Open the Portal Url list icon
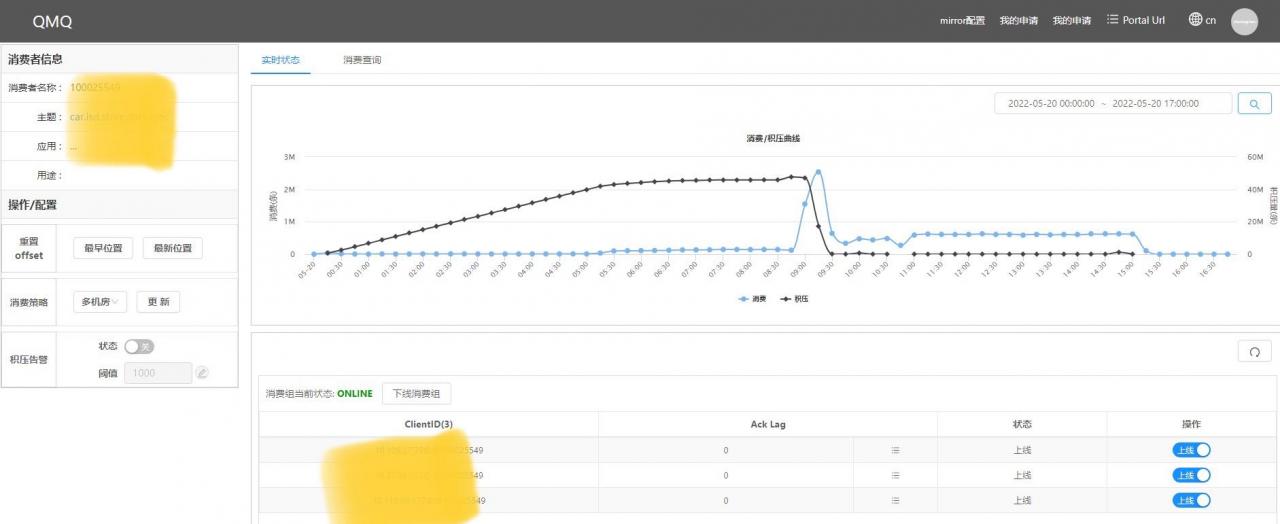This screenshot has width=1280, height=524. tap(1113, 20)
